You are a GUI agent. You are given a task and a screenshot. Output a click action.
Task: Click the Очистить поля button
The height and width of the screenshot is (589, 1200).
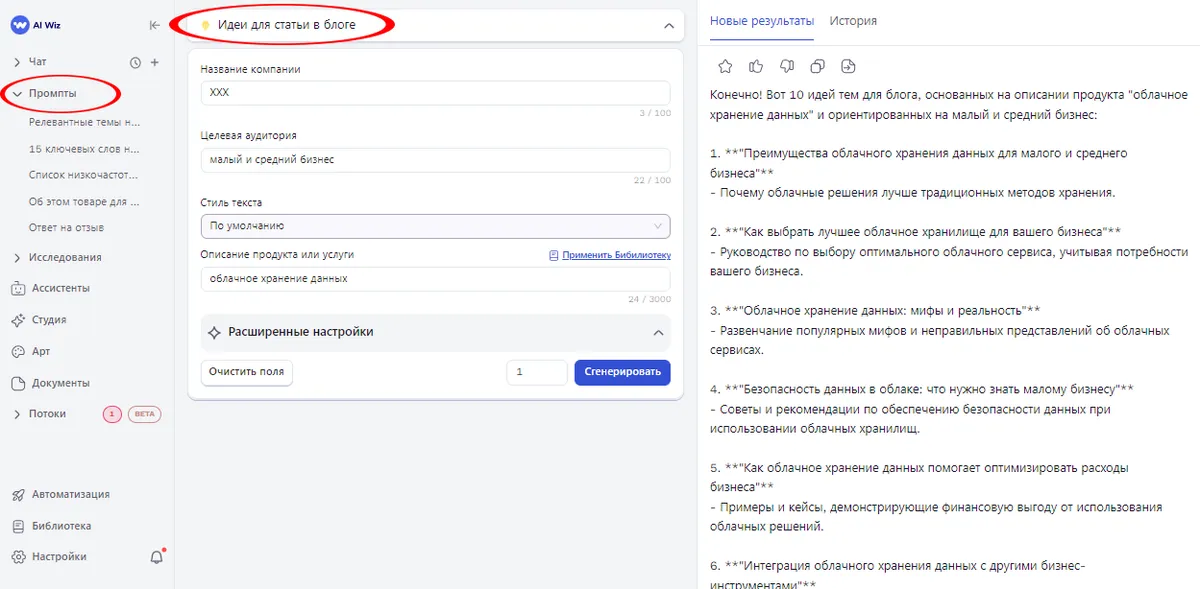point(246,372)
